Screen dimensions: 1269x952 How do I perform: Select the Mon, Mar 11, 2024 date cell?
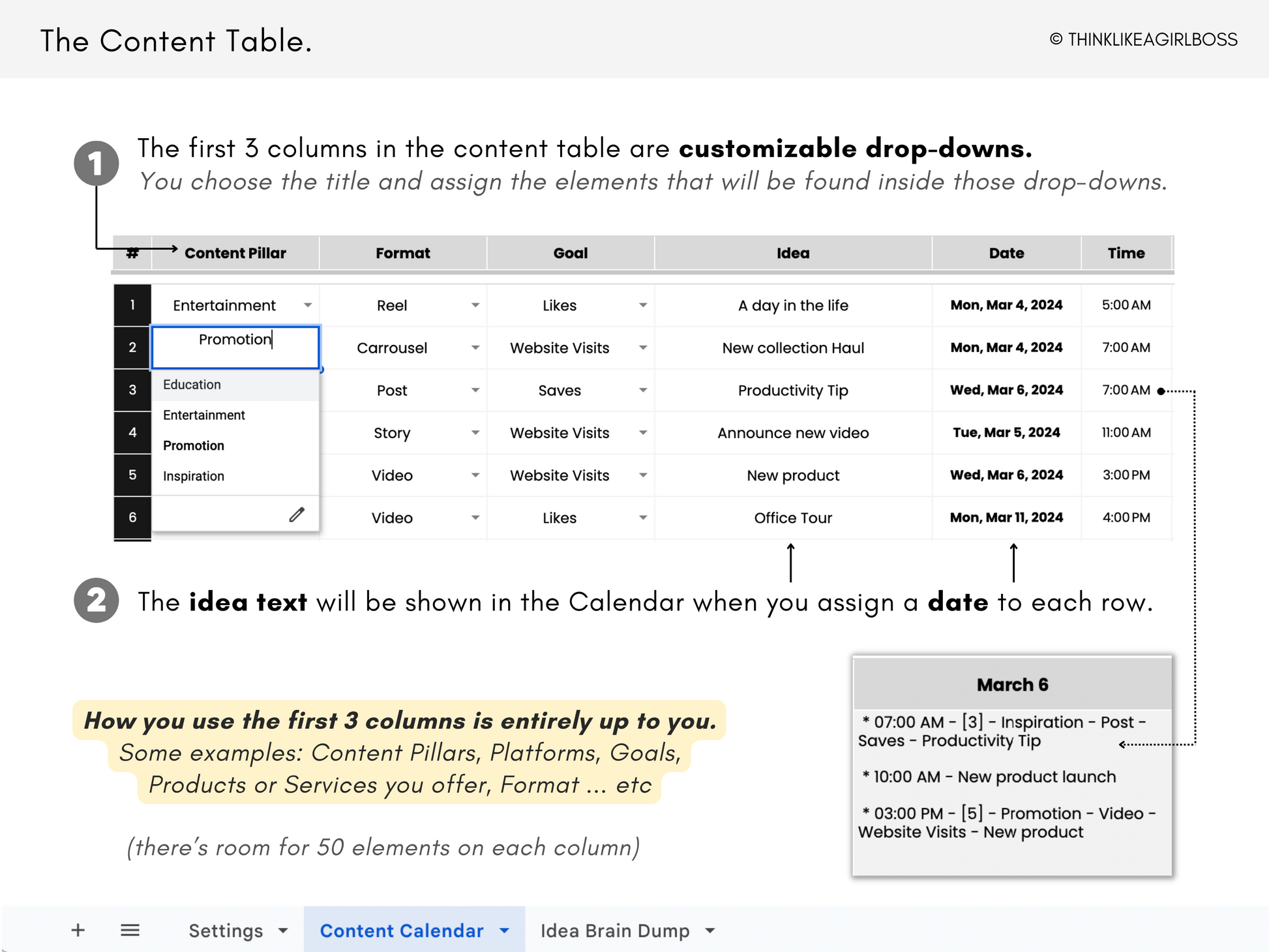[x=1006, y=518]
